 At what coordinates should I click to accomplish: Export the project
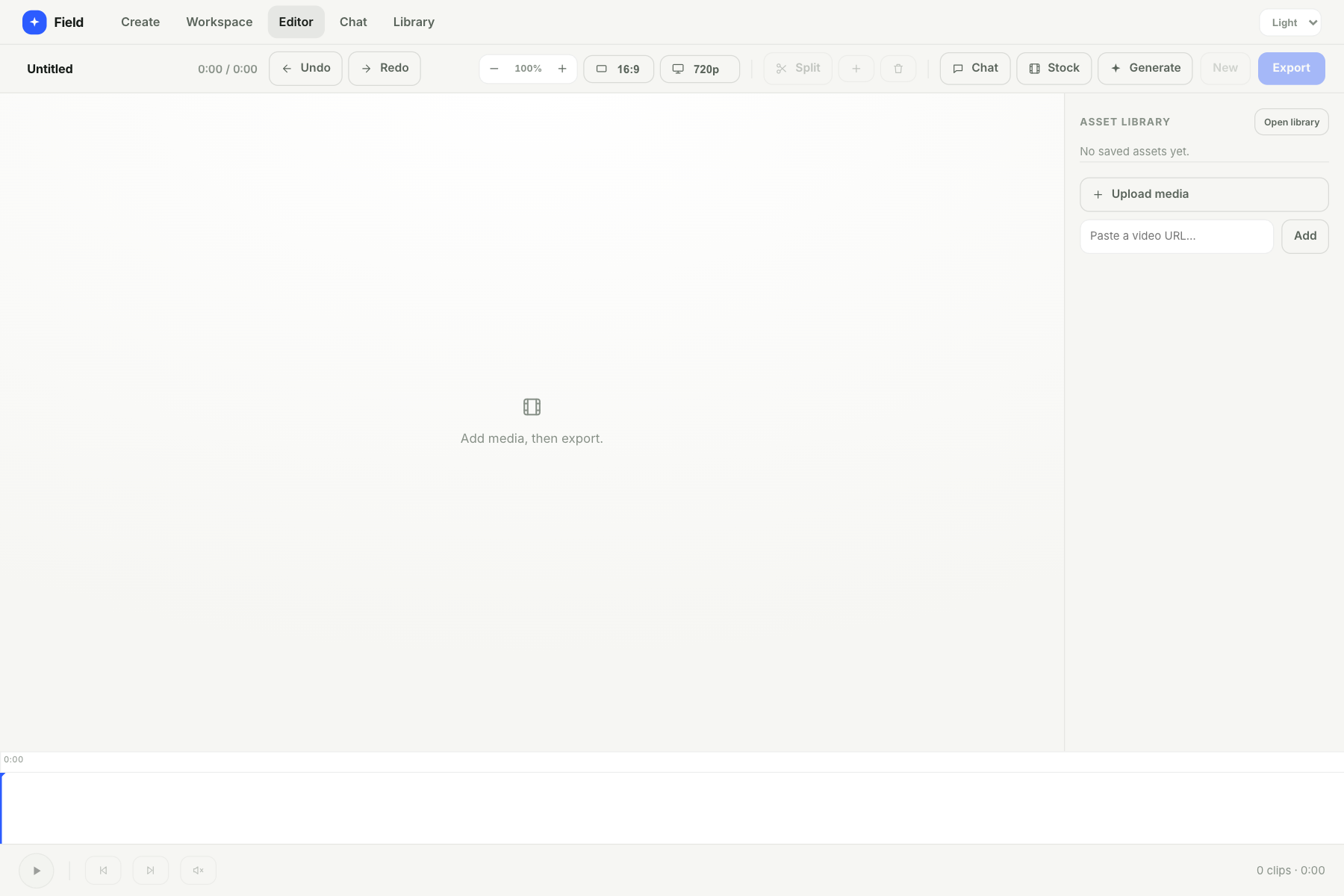pyautogui.click(x=1292, y=69)
